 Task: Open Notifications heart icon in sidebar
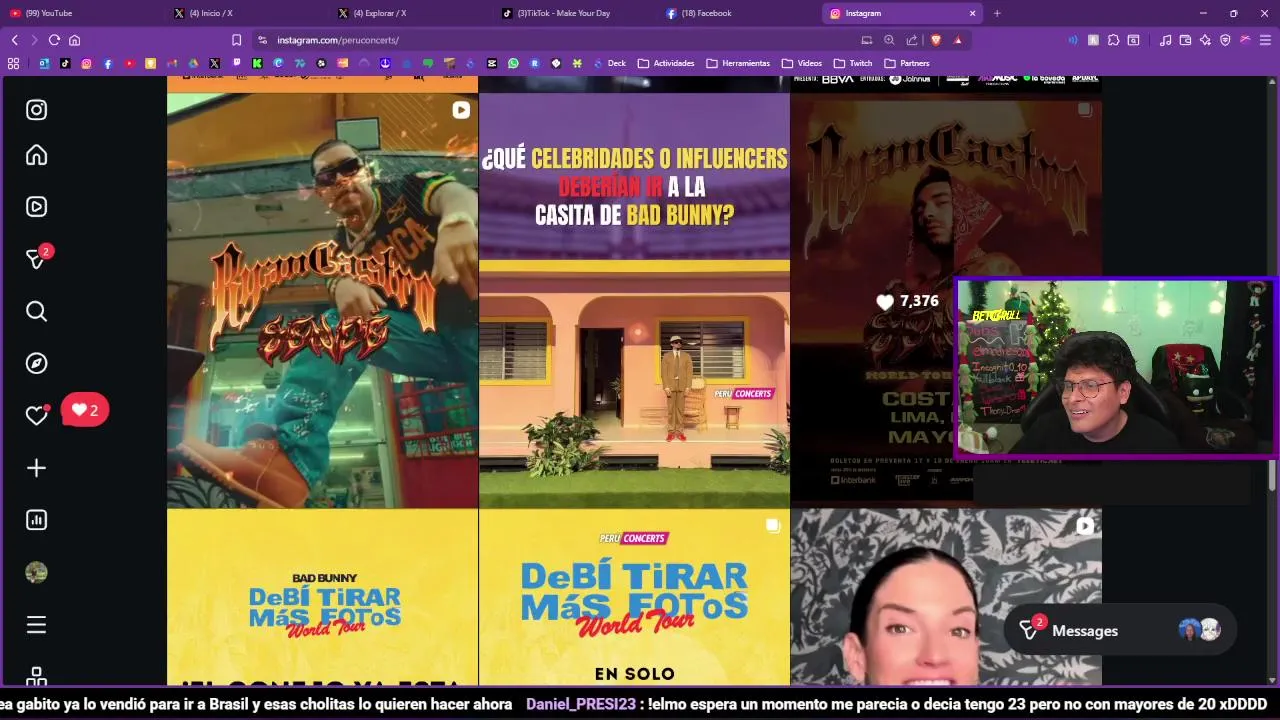click(36, 415)
